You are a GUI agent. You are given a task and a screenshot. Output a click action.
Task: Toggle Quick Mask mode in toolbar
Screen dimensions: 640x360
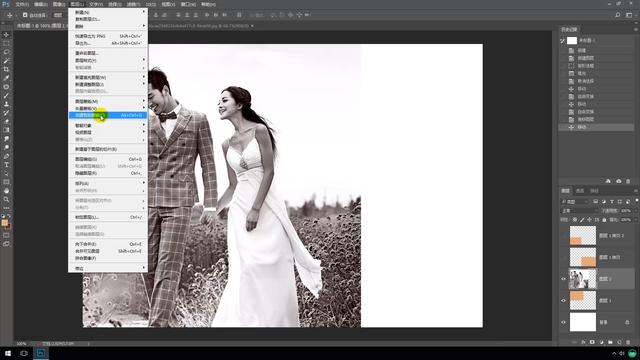[6, 236]
